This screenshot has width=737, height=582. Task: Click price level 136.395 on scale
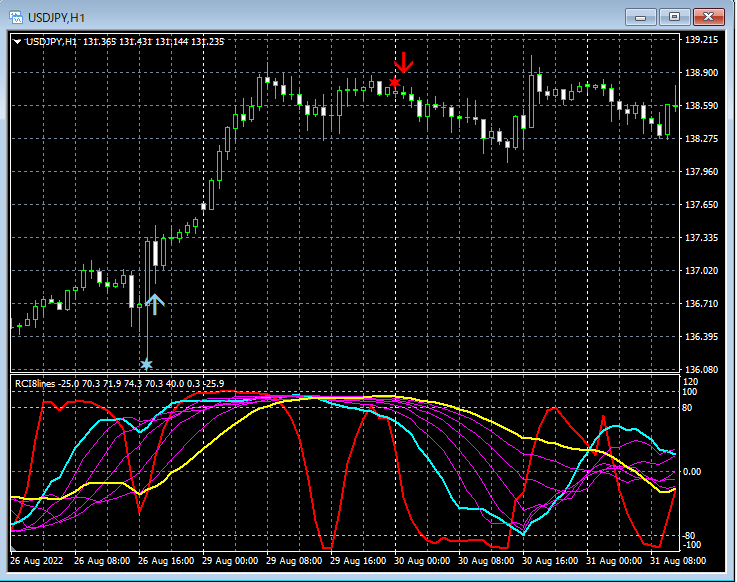tap(701, 337)
